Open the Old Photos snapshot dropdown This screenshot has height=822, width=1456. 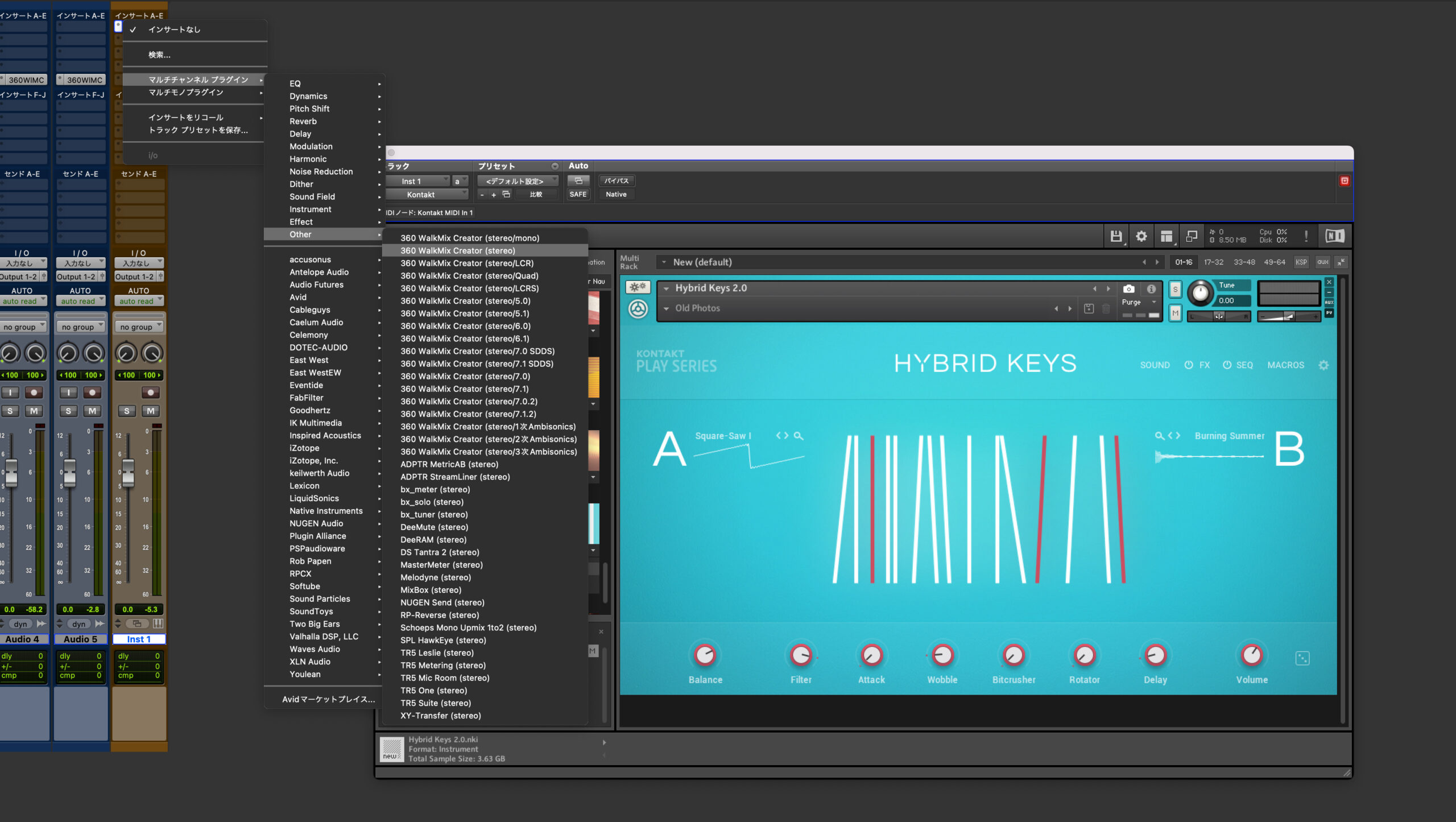click(x=666, y=308)
